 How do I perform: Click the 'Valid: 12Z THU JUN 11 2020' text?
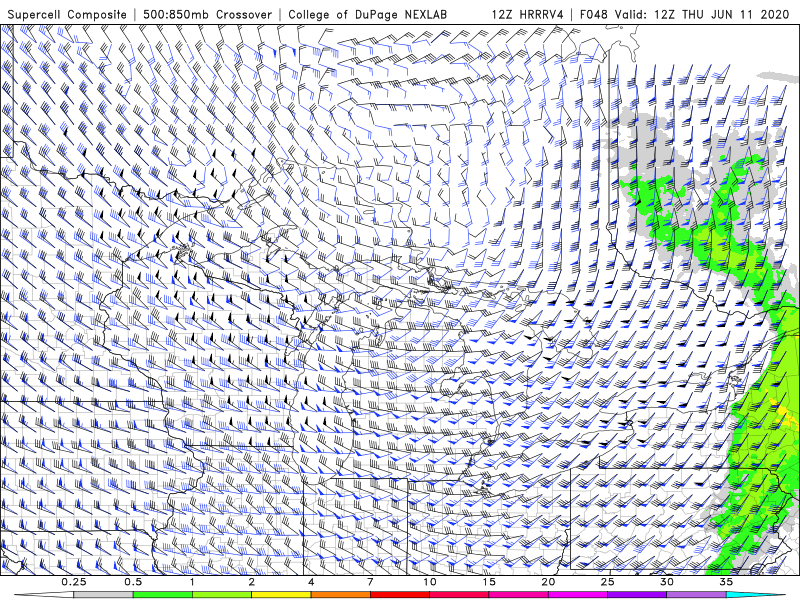pyautogui.click(x=702, y=15)
